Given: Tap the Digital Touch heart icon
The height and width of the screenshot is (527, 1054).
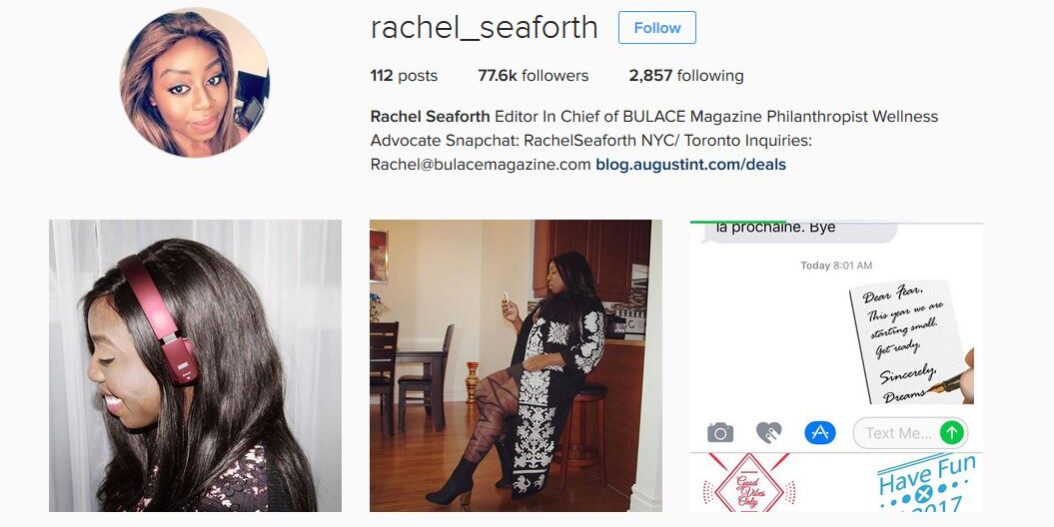Looking at the screenshot, I should click(769, 432).
